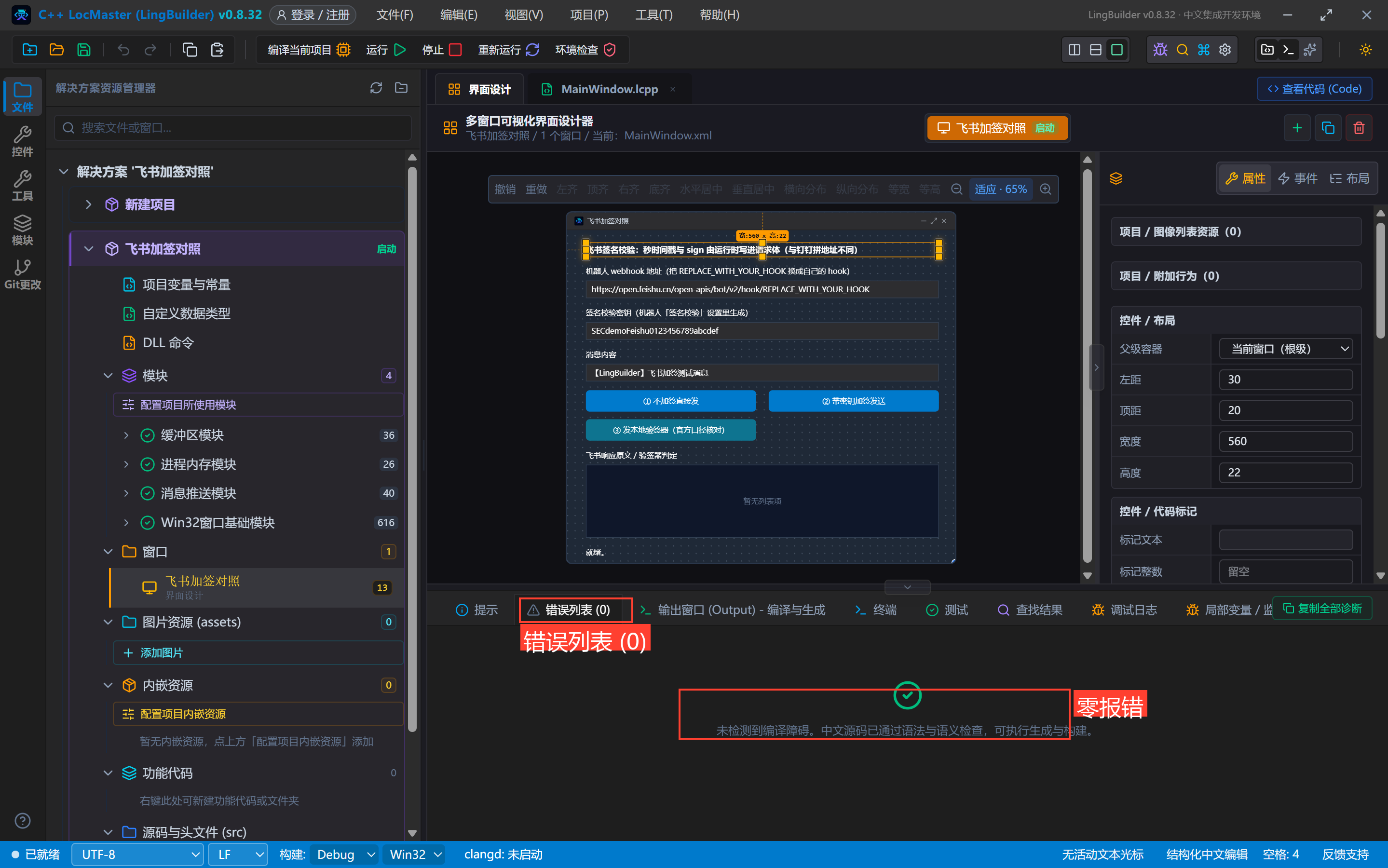Click 编译当前项目 button
This screenshot has height=868, width=1388.
pyautogui.click(x=309, y=50)
